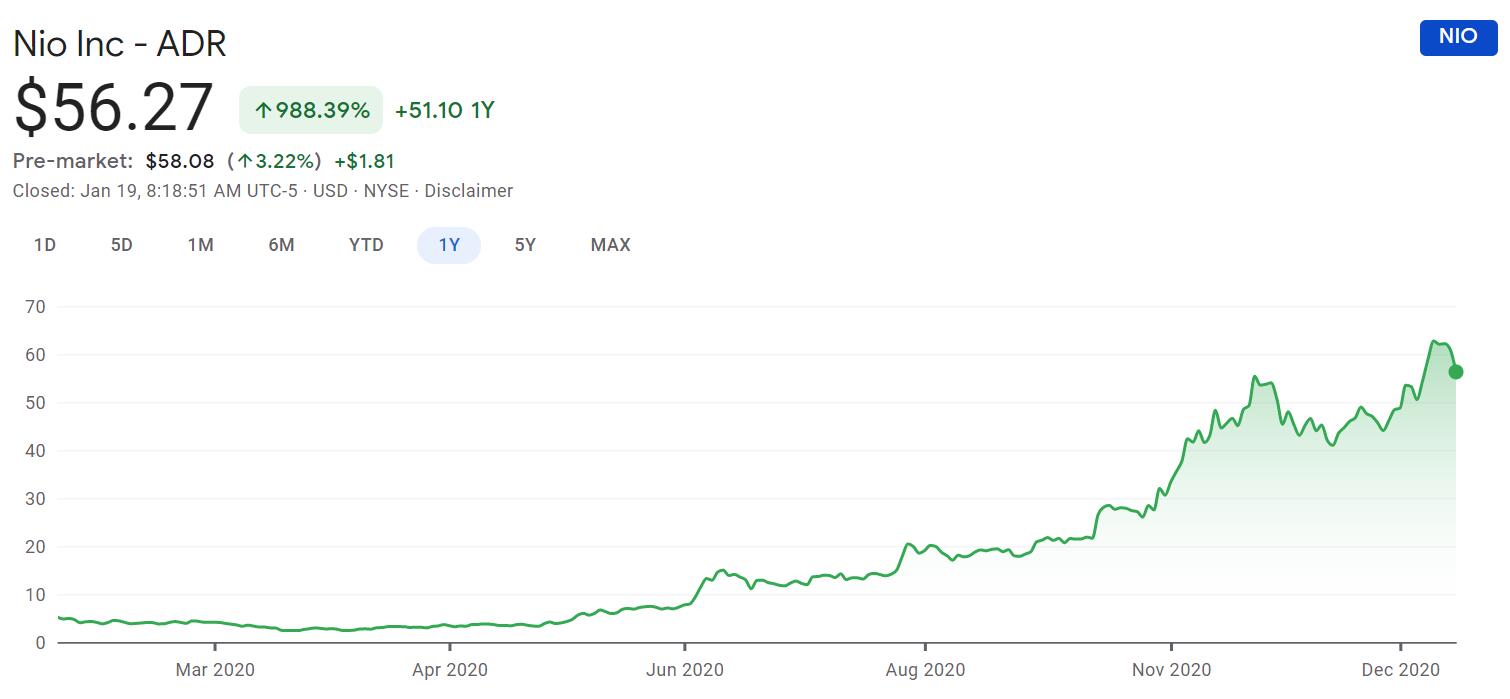1510x699 pixels.
Task: Click the green endpoint dot on chart
Action: pyautogui.click(x=1456, y=372)
